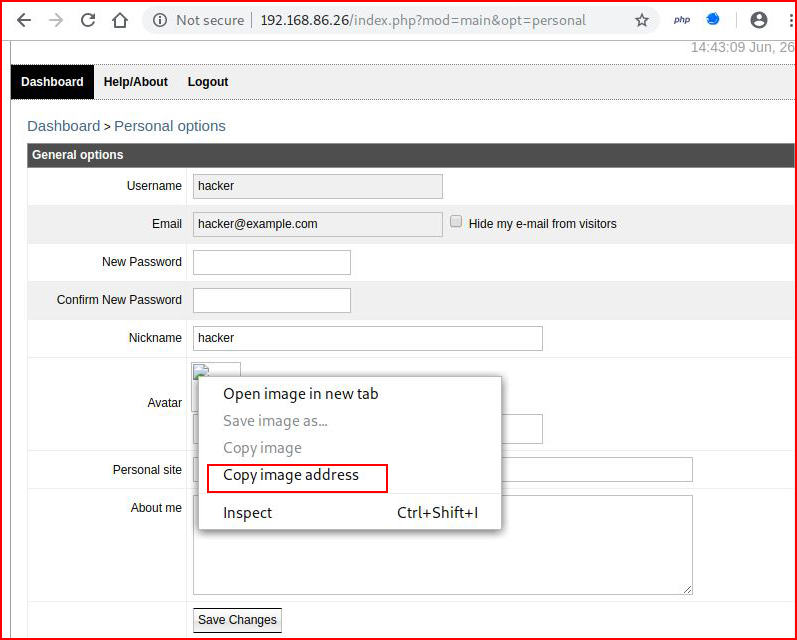Image resolution: width=797 pixels, height=640 pixels.
Task: Click the Email field with hacker@example.com
Action: click(x=318, y=224)
